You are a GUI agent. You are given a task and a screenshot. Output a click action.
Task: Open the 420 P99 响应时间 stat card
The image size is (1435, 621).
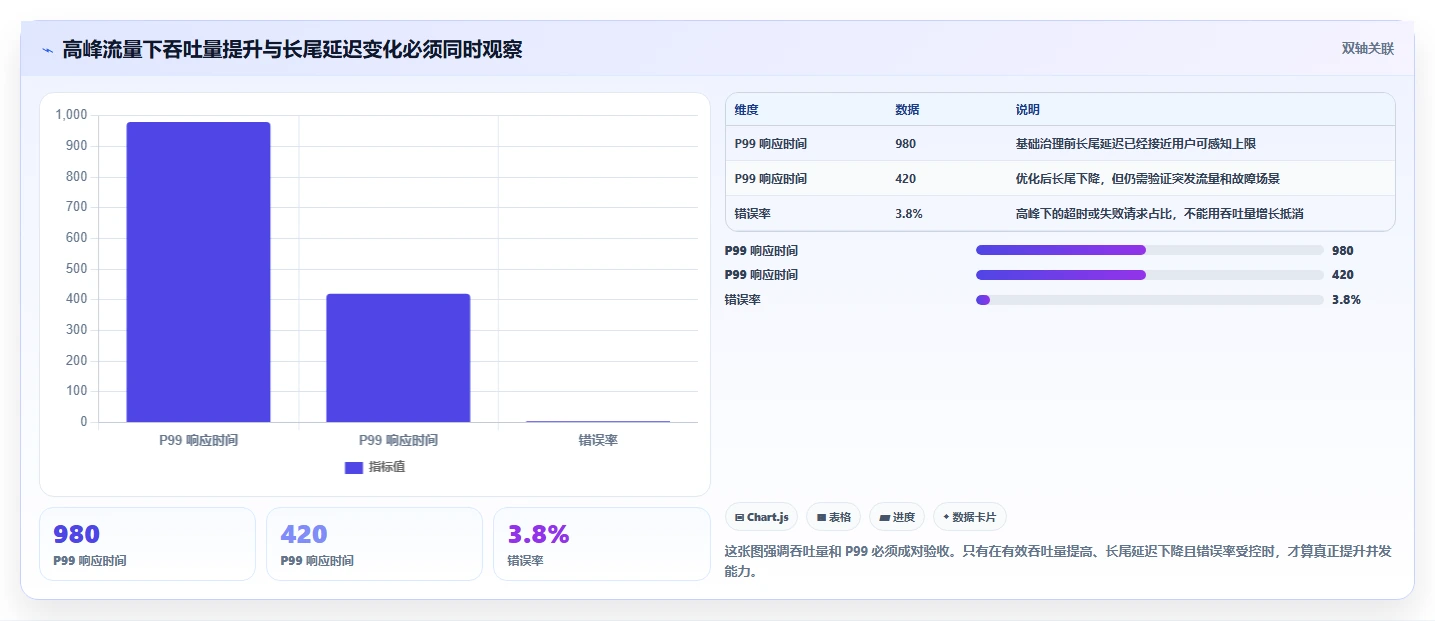point(374,544)
